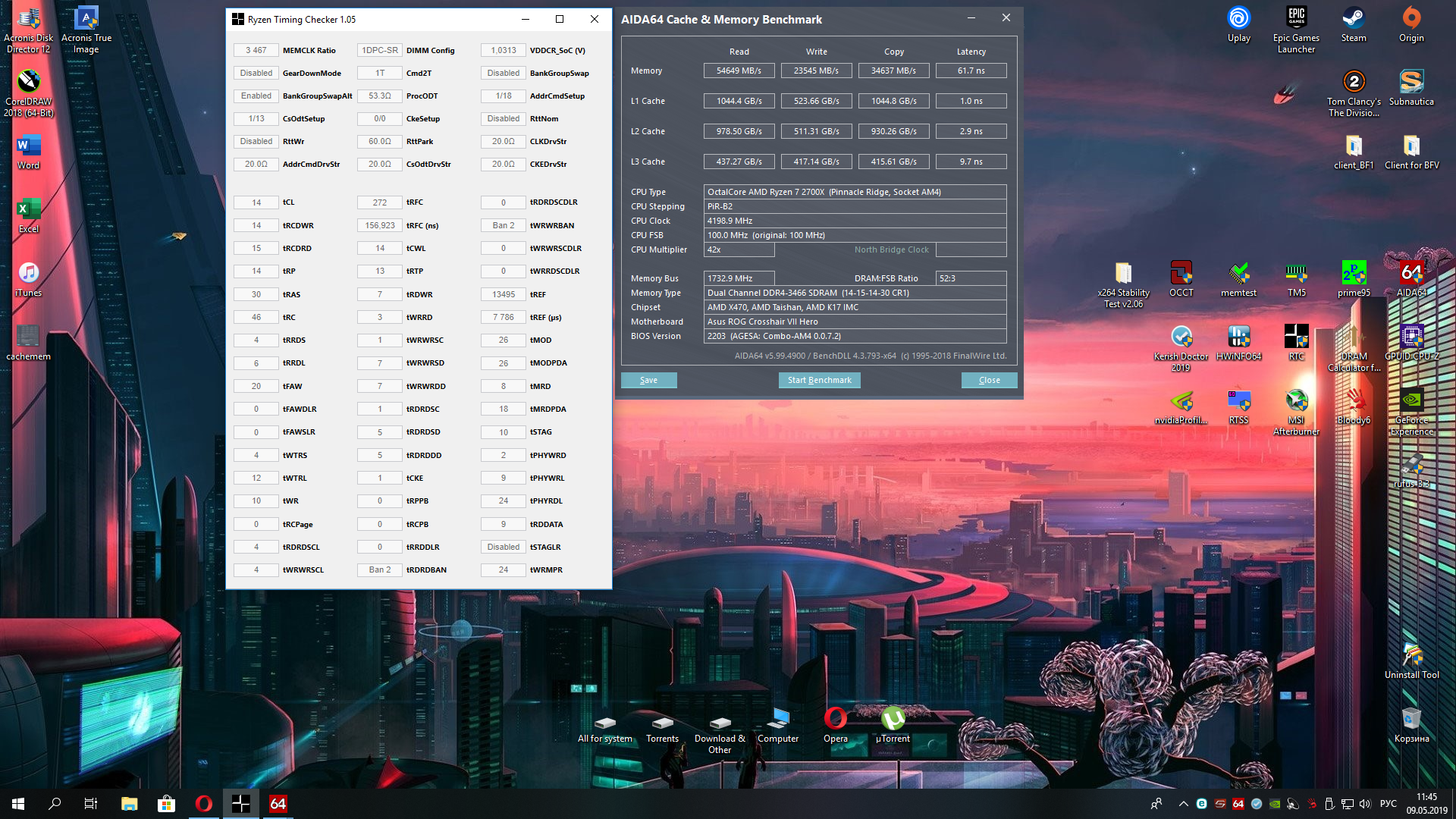Open the DRAM Calculator desktop icon
Viewport: 1456px width, 819px height.
pos(1354,337)
